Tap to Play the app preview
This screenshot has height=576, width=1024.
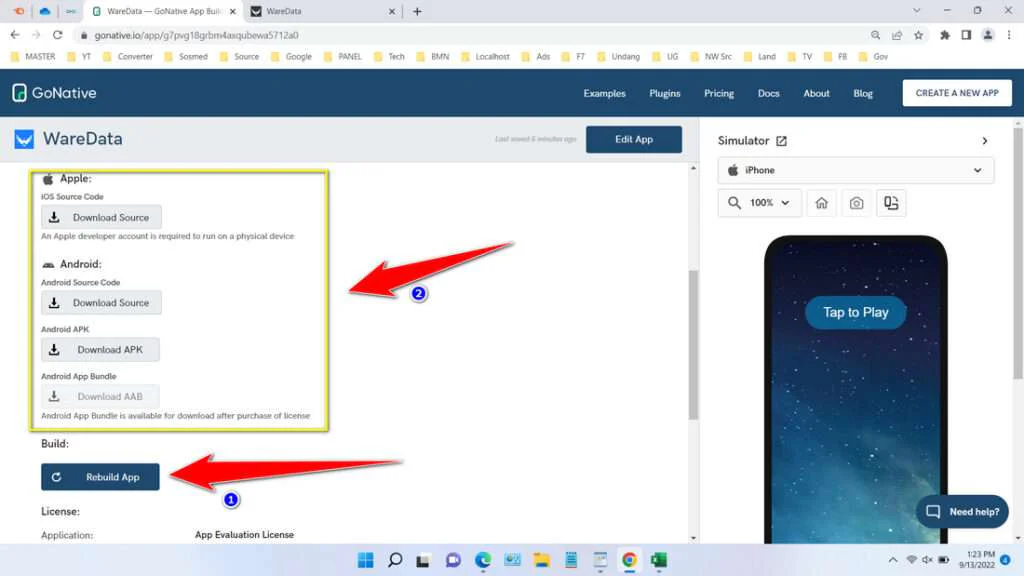tap(855, 312)
